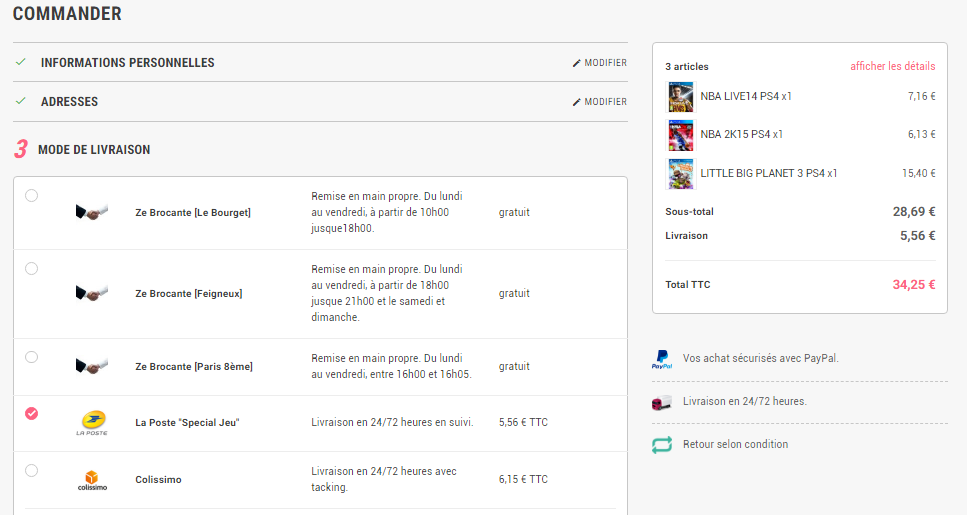Expand the Adresses section
The image size is (967, 515).
(69, 102)
